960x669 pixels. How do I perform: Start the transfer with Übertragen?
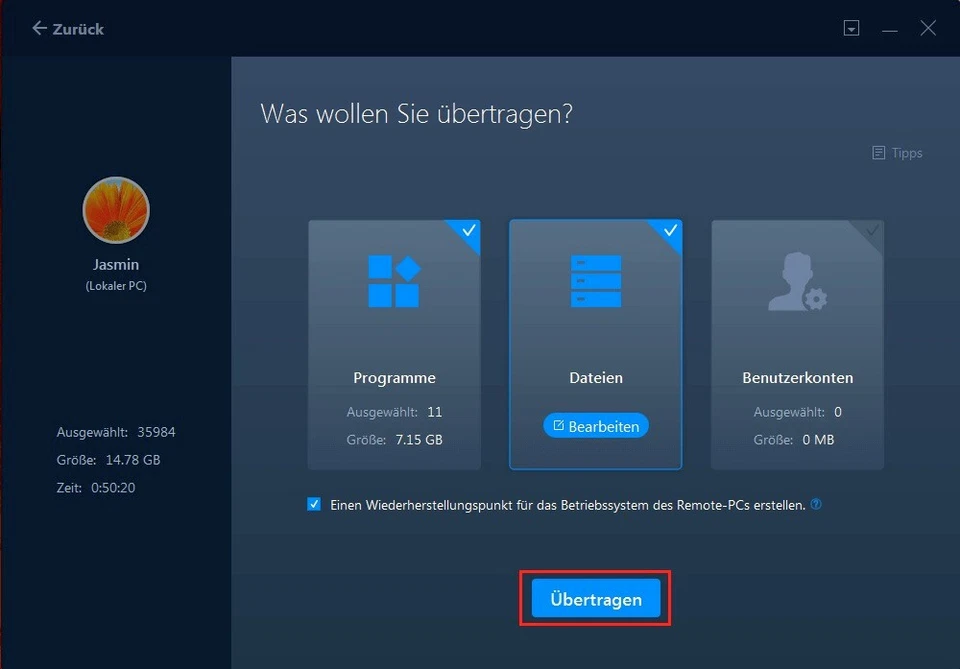point(595,598)
